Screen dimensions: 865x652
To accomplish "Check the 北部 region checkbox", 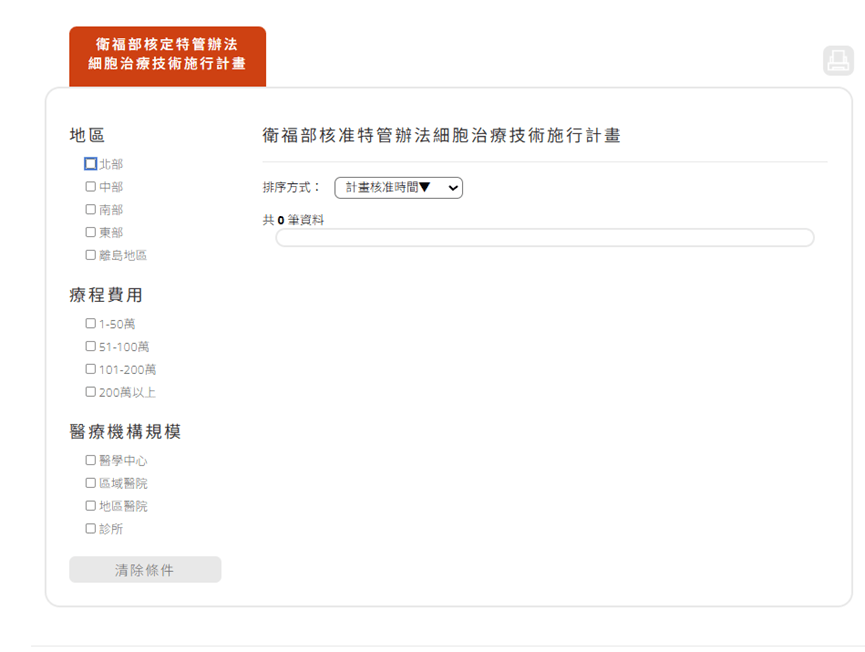I will [90, 164].
